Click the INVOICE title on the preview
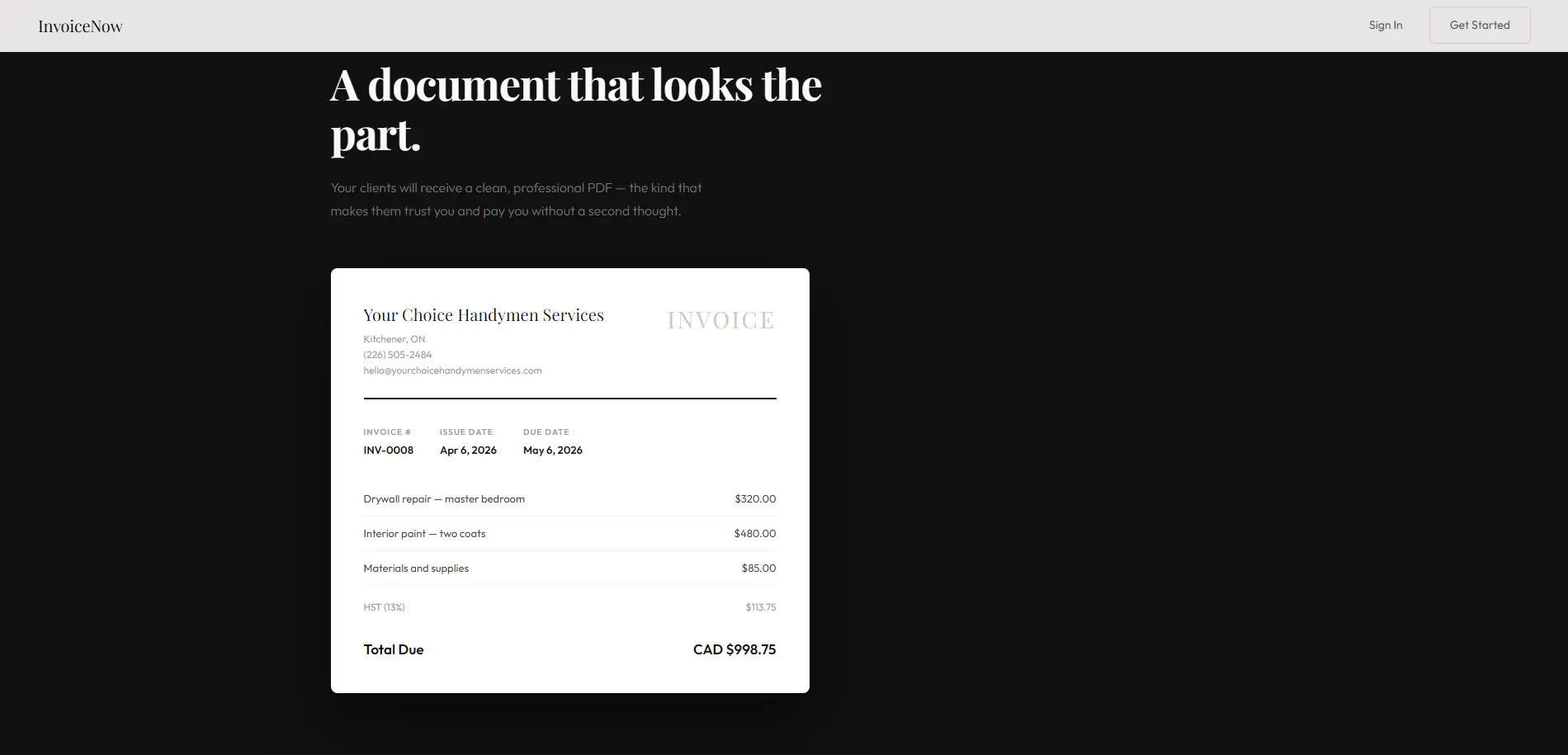This screenshot has width=1568, height=755. click(720, 320)
